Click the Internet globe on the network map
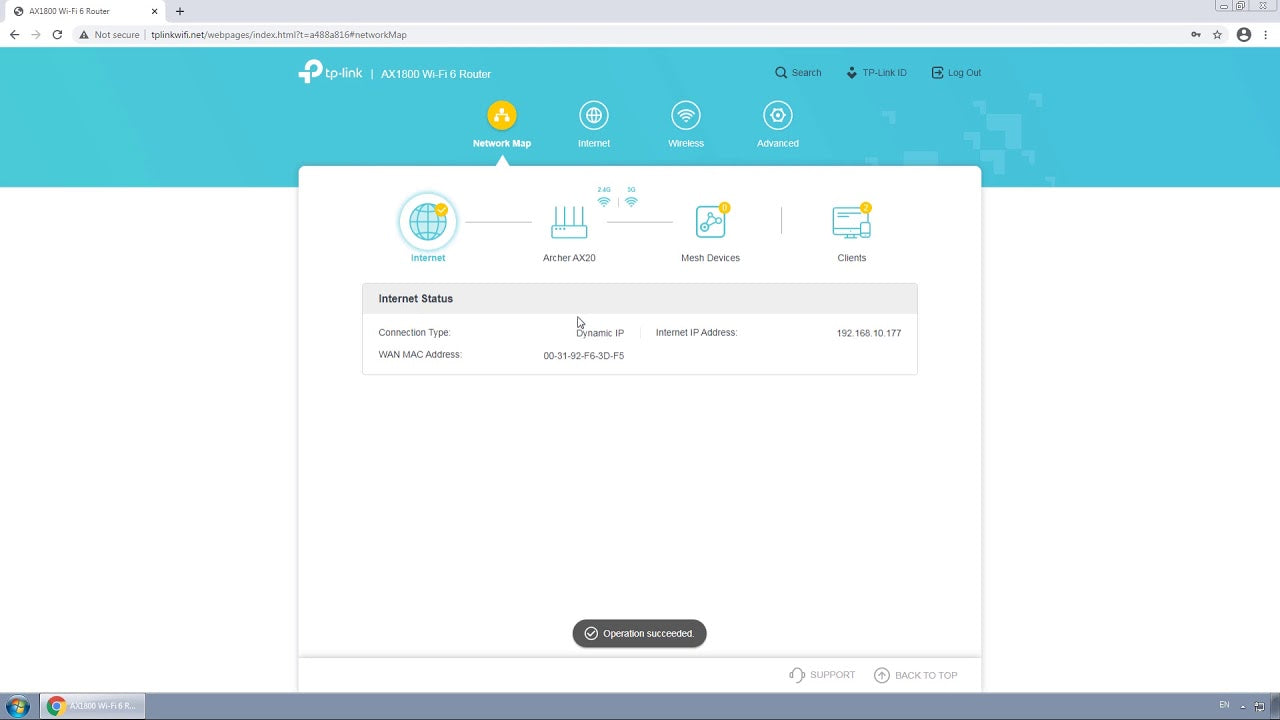Screen dimensions: 1280x720 [427, 221]
